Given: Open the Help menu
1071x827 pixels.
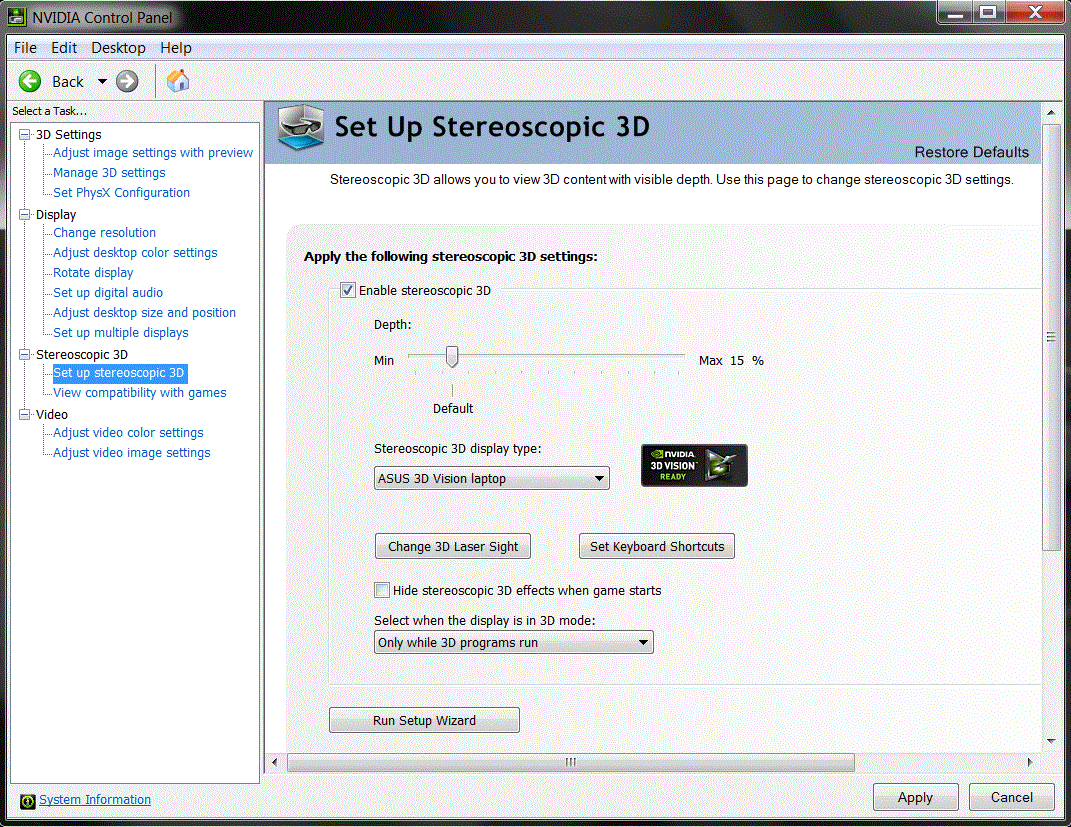Looking at the screenshot, I should (176, 48).
